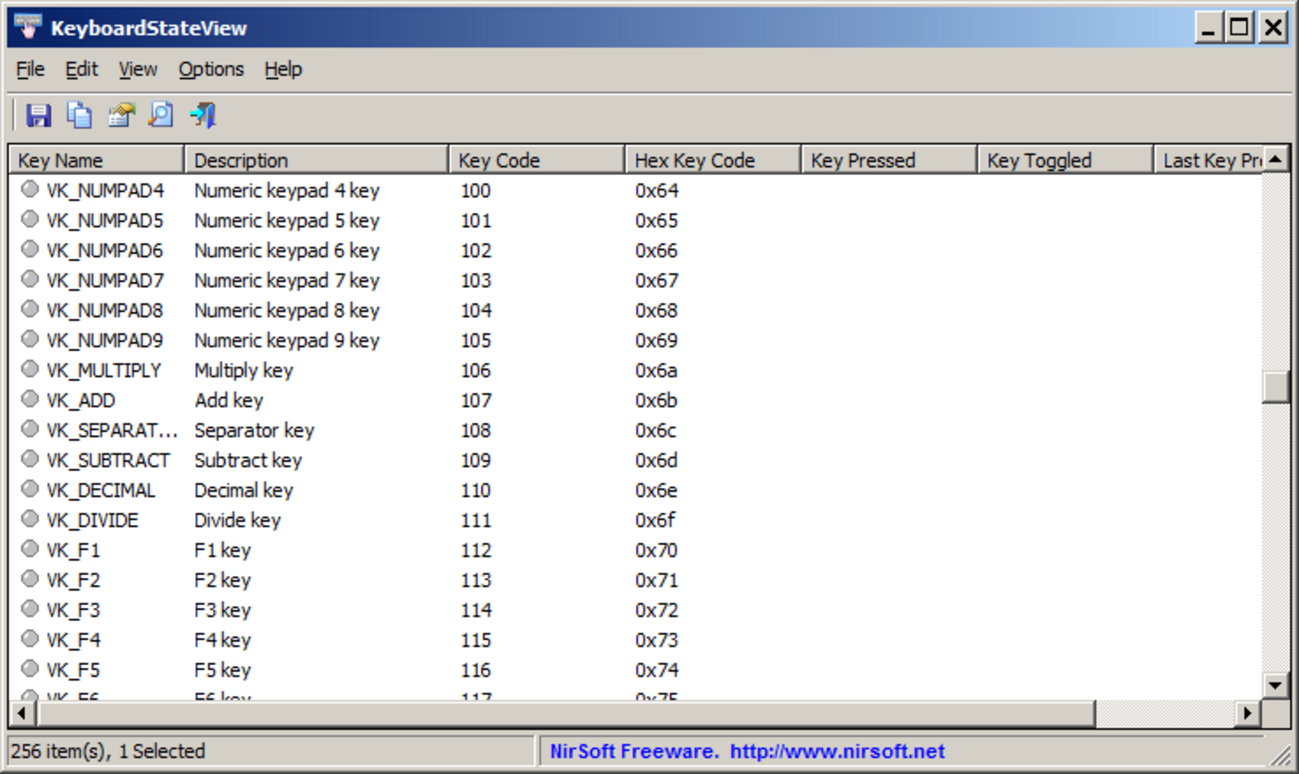Screen dimensions: 1299x774
Task: Click the Find magnifier toolbar icon
Action: [x=161, y=115]
